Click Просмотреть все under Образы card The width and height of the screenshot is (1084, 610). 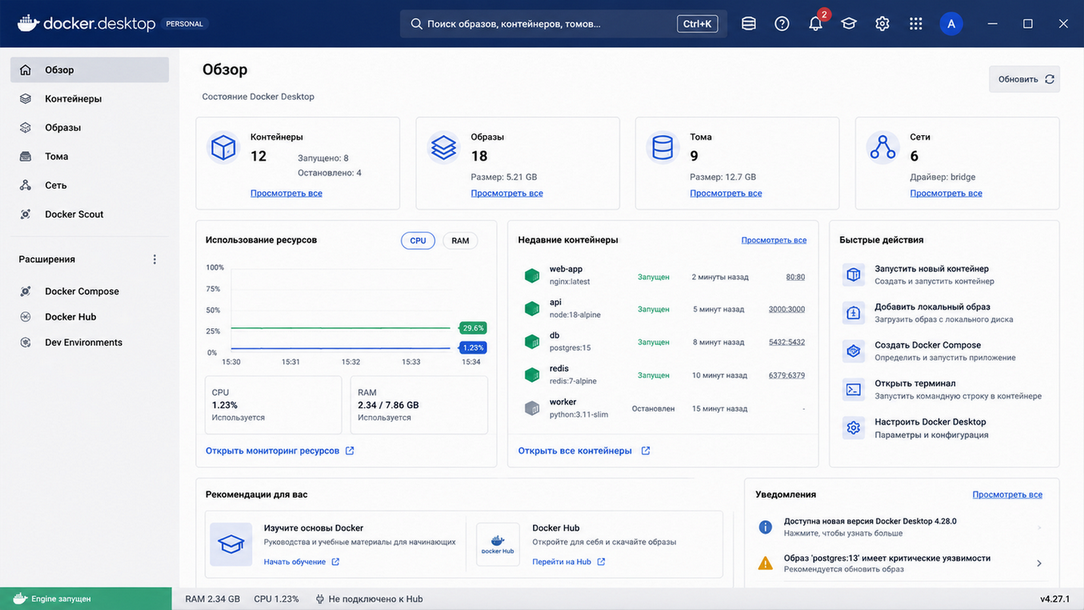tap(507, 194)
